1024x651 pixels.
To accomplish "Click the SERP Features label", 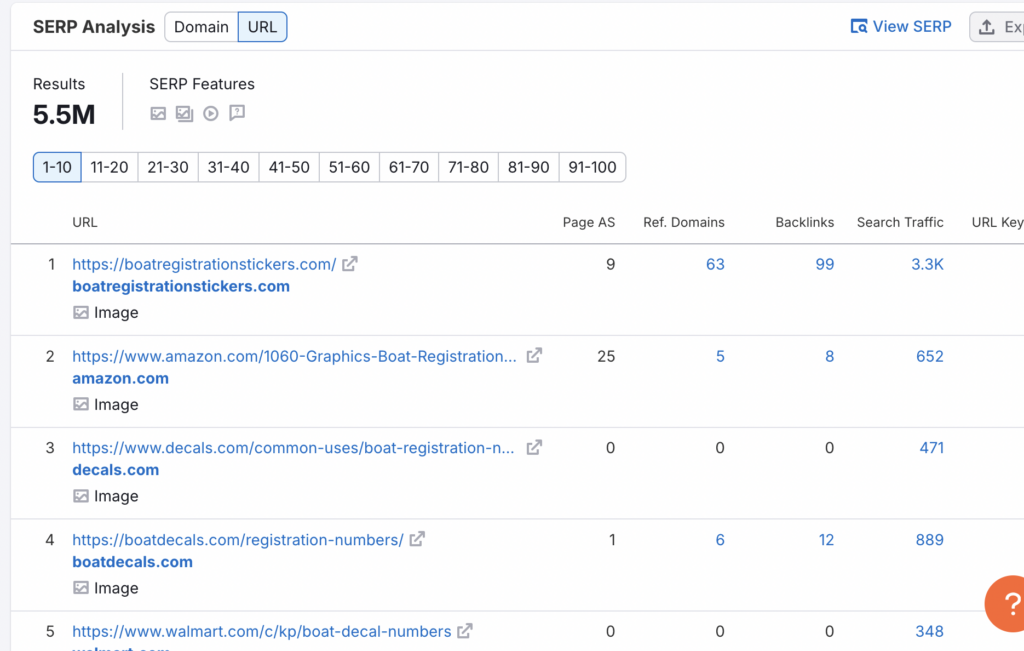I will [202, 84].
